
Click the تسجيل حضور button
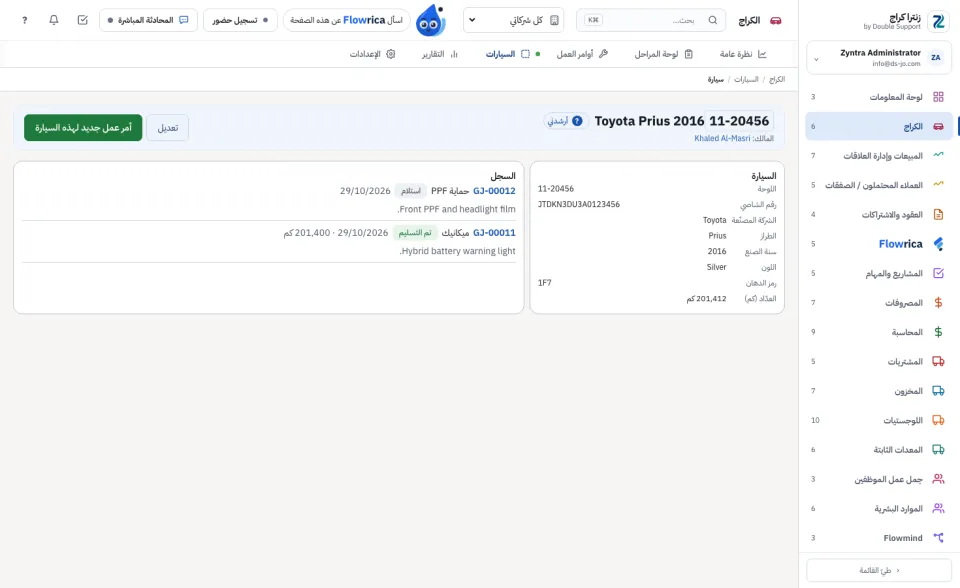point(240,20)
